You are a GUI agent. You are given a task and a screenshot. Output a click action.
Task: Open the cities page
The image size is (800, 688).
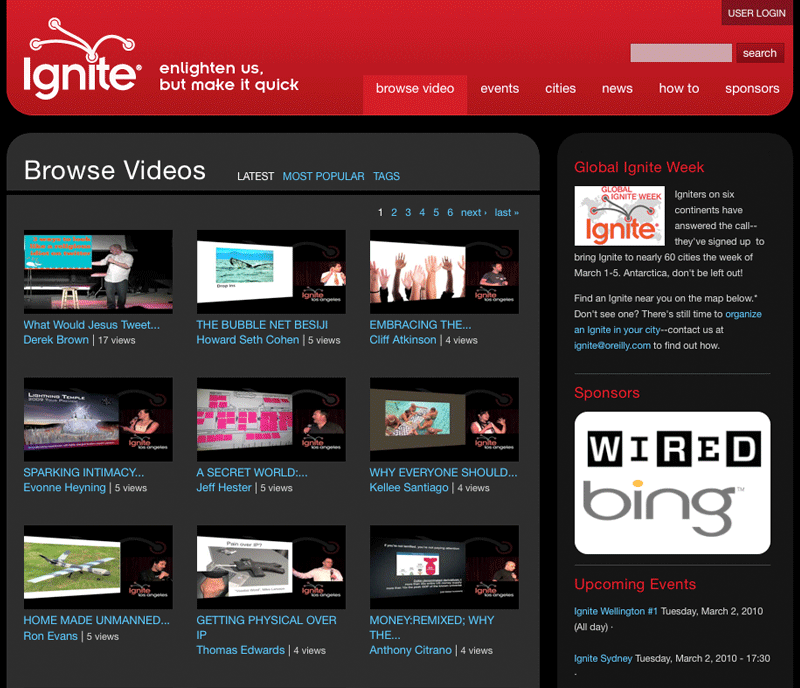click(560, 88)
